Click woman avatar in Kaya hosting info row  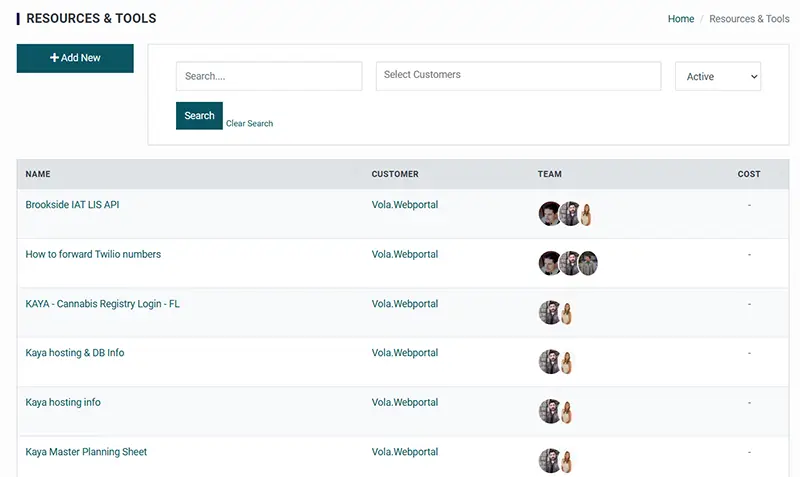(x=566, y=413)
